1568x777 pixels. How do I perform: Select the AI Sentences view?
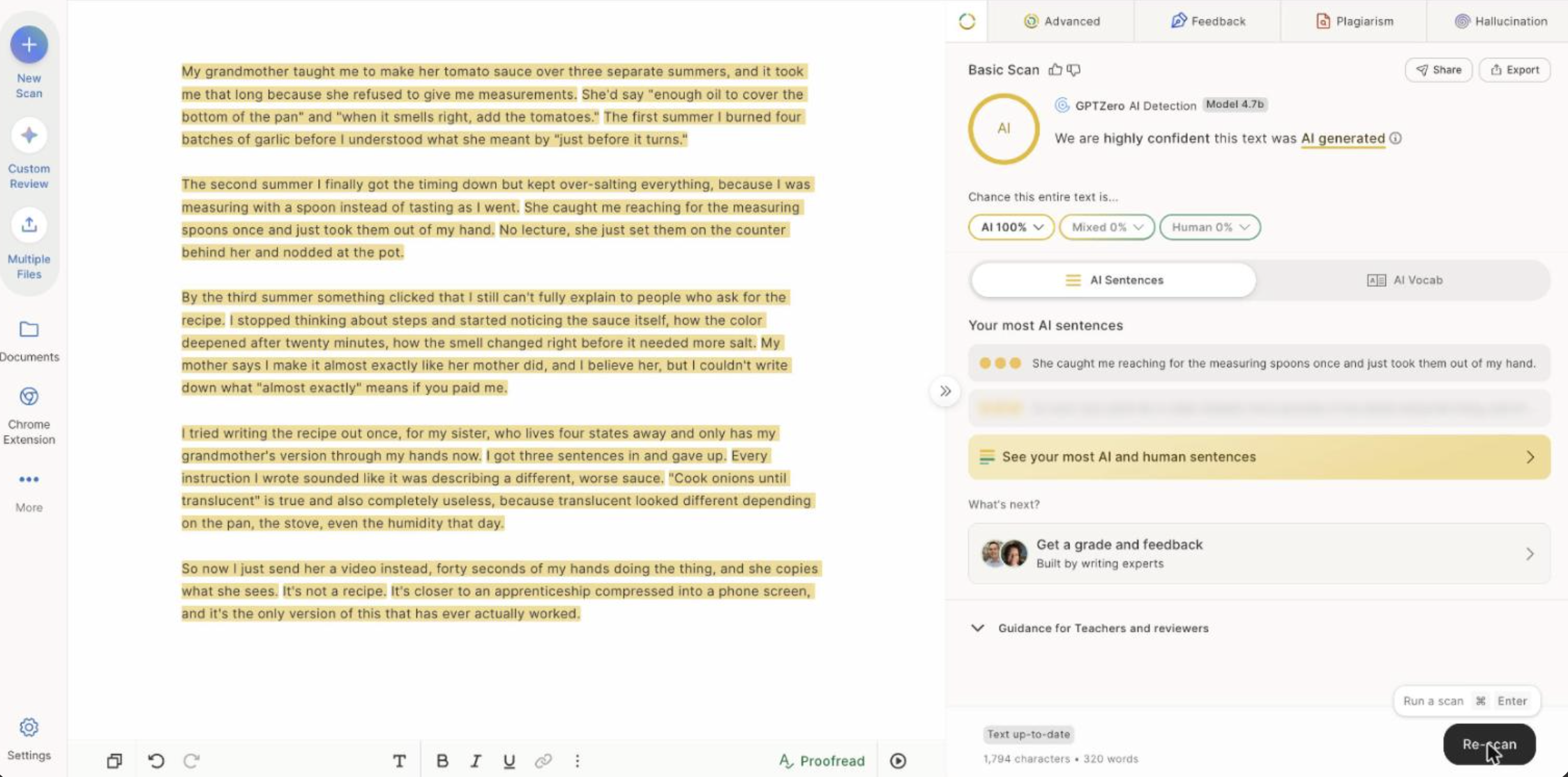[x=1114, y=280]
